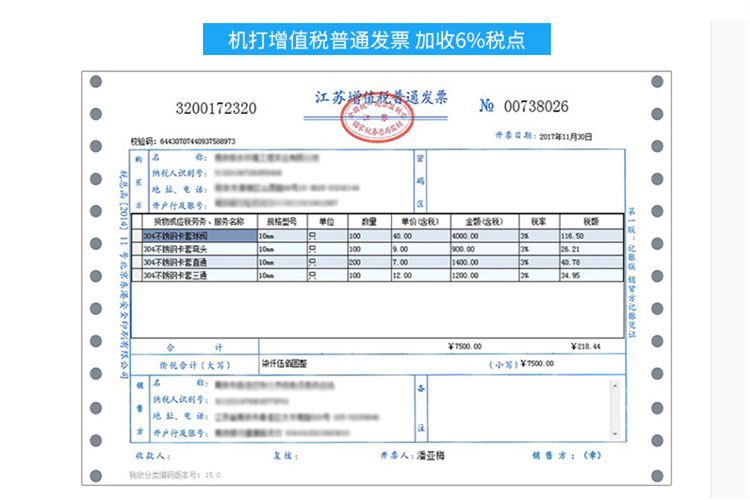Click the total tax ¥218.44
The width and height of the screenshot is (750, 500).
click(585, 346)
